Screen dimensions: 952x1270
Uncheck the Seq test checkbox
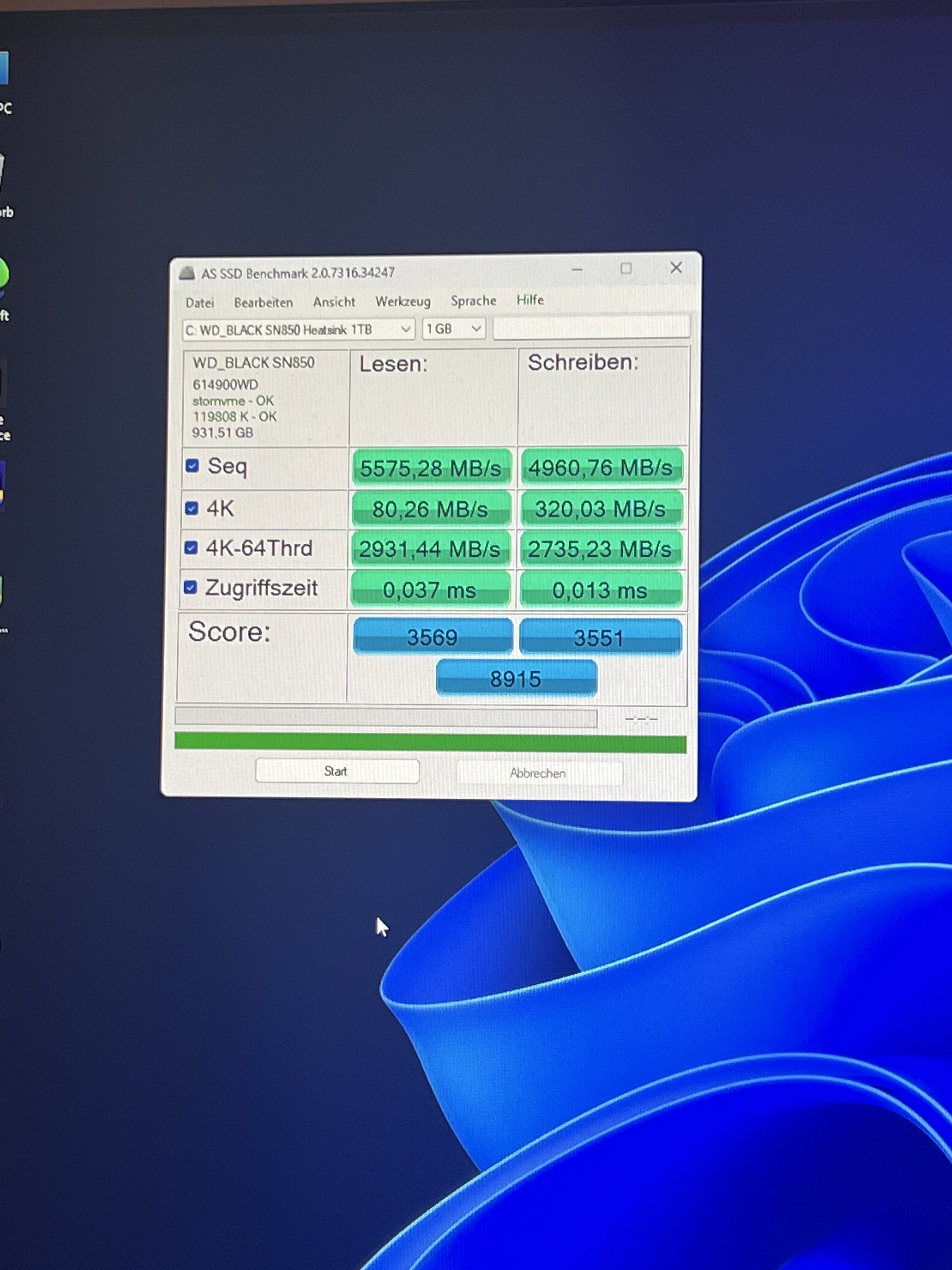tap(192, 465)
